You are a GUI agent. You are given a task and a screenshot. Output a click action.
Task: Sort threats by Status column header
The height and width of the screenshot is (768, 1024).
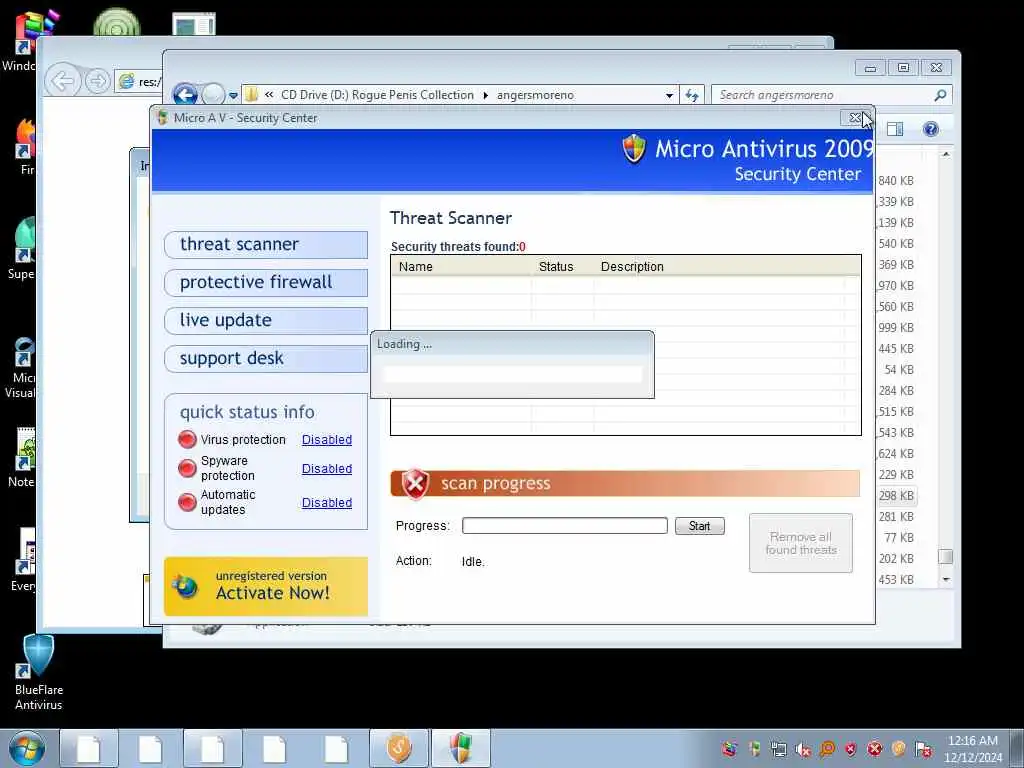562,266
